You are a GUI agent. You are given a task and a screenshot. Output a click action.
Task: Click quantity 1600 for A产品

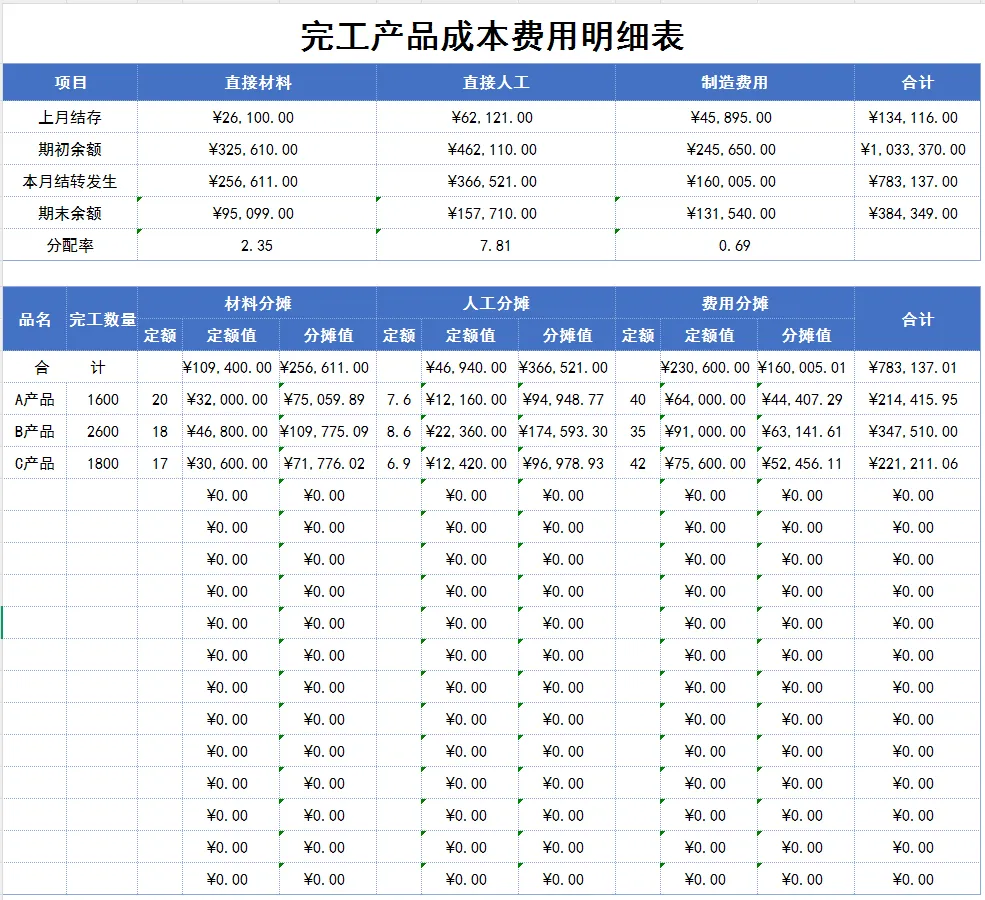click(102, 399)
